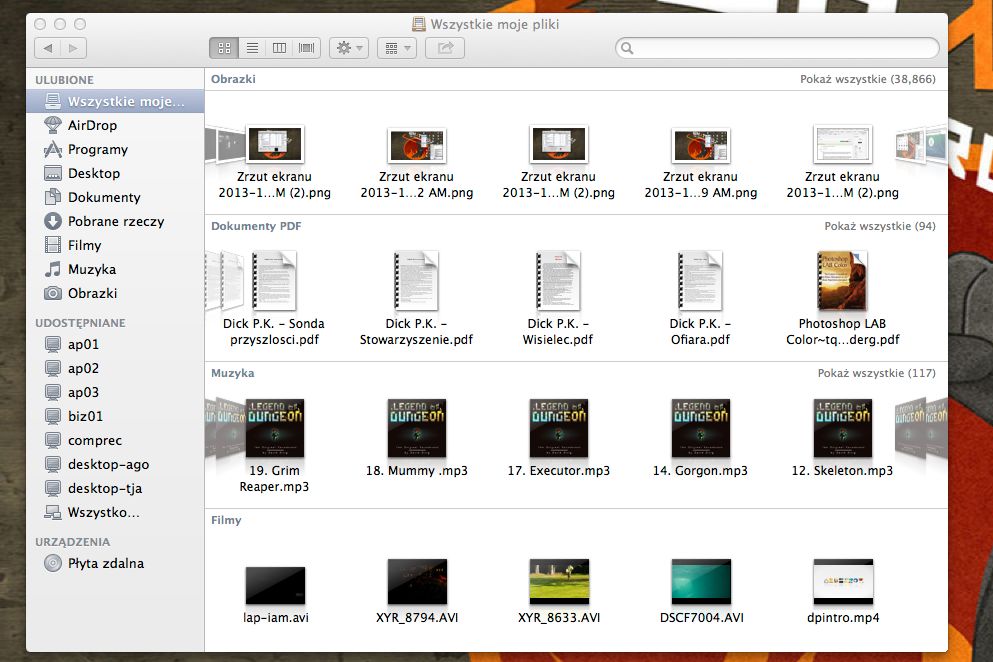Select shared computer biz01
Viewport: 993px width, 662px height.
click(115, 417)
